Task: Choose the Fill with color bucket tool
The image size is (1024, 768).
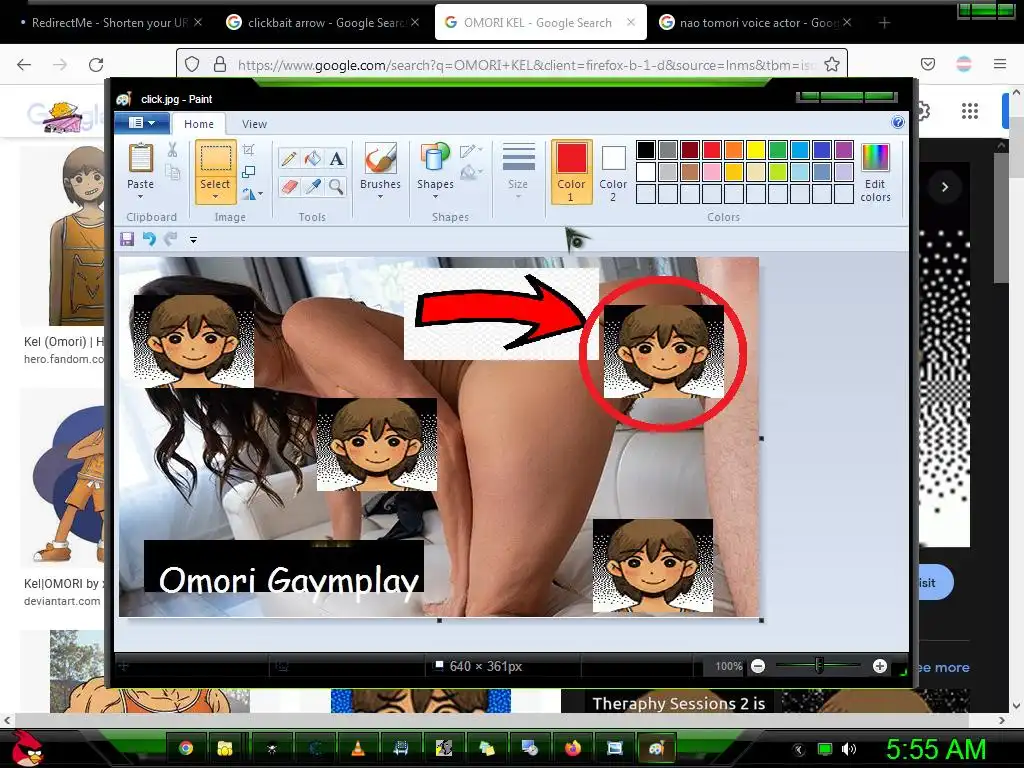Action: (313, 158)
